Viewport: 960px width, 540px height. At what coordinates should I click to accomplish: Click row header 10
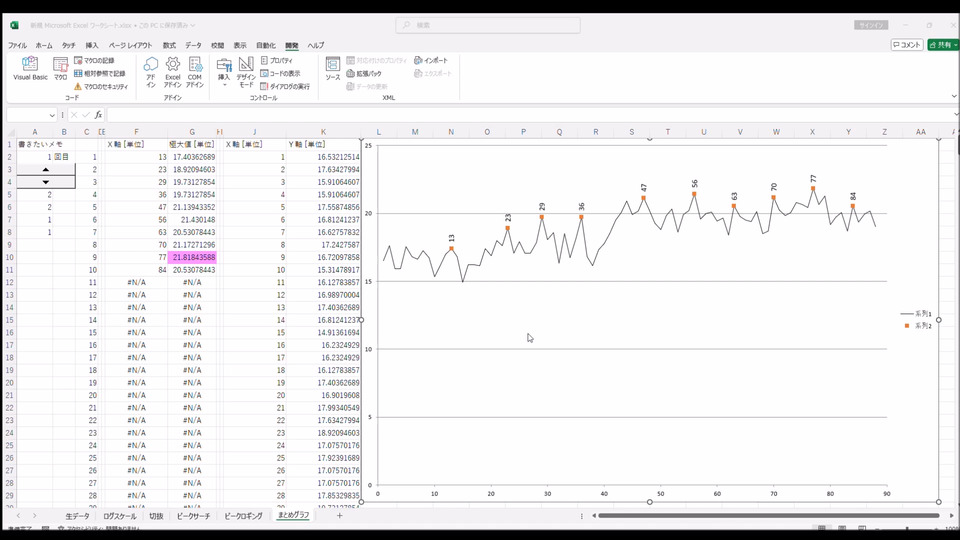pos(9,257)
